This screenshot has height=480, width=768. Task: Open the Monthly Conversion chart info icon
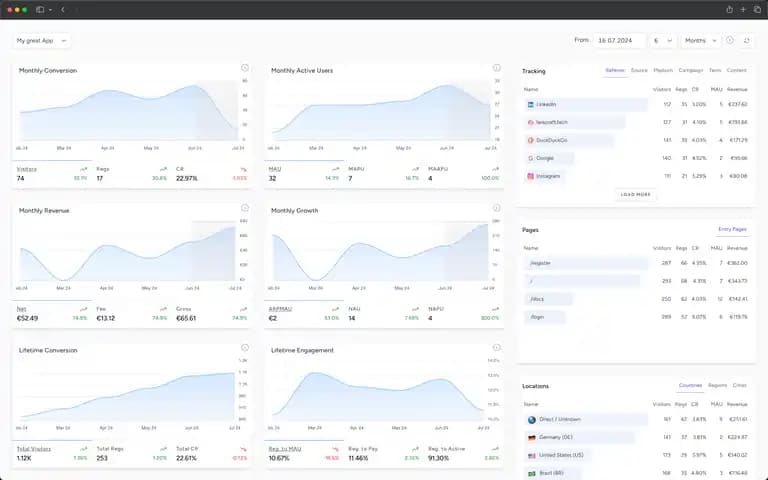(x=244, y=68)
